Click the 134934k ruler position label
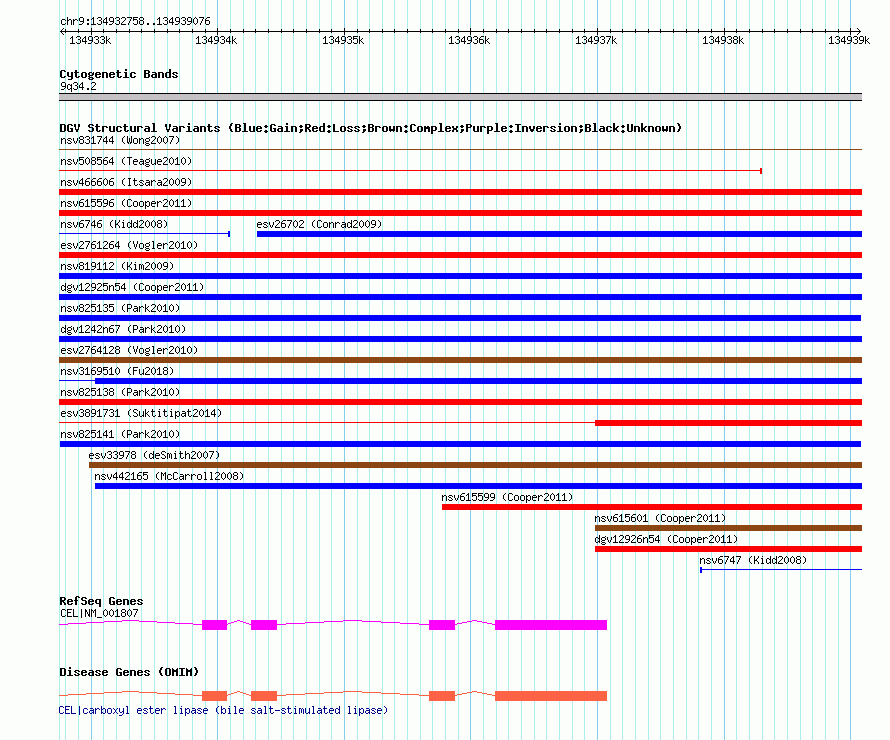Viewport: 890px width, 740px height. point(216,40)
